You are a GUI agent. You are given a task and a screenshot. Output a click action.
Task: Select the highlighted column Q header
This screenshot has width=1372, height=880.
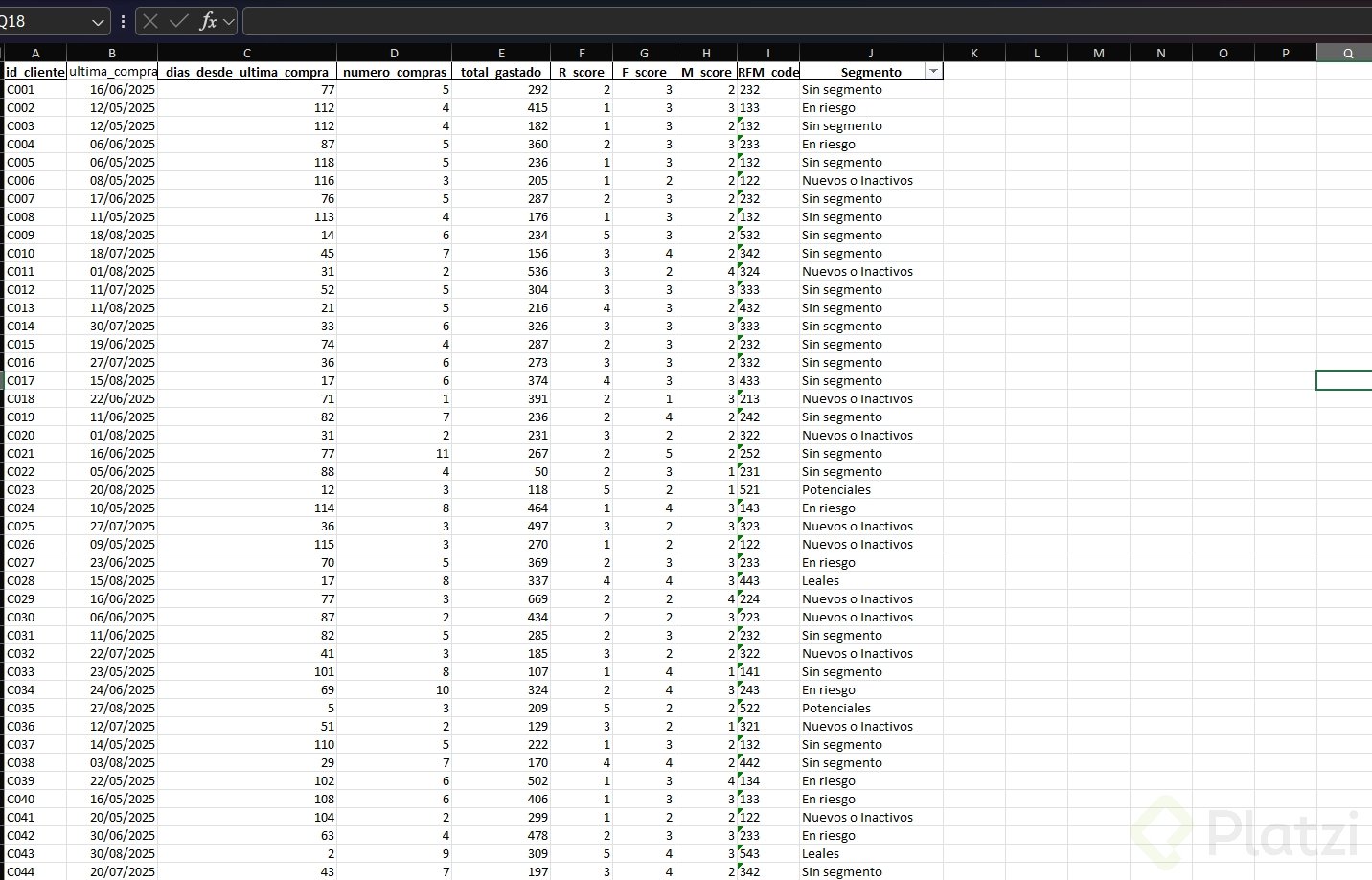coord(1345,54)
